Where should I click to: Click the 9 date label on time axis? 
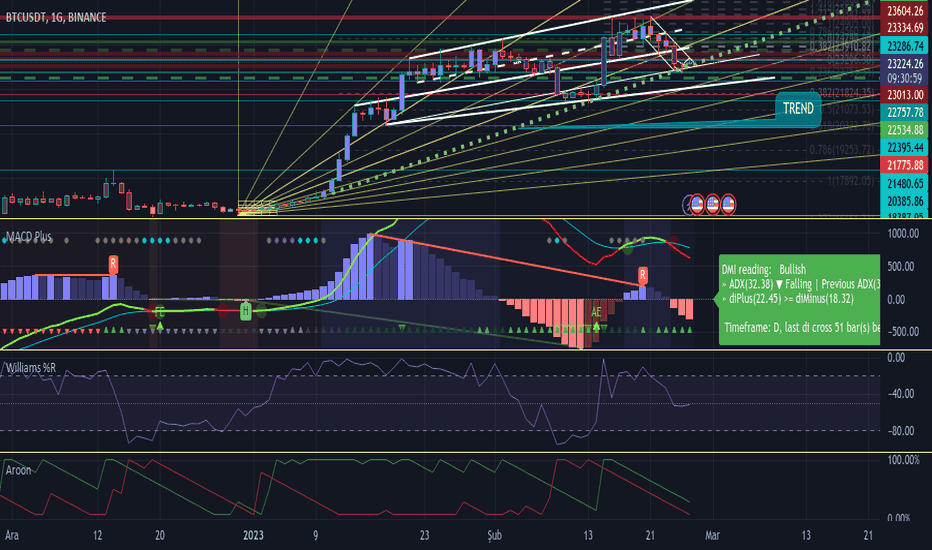(315, 535)
